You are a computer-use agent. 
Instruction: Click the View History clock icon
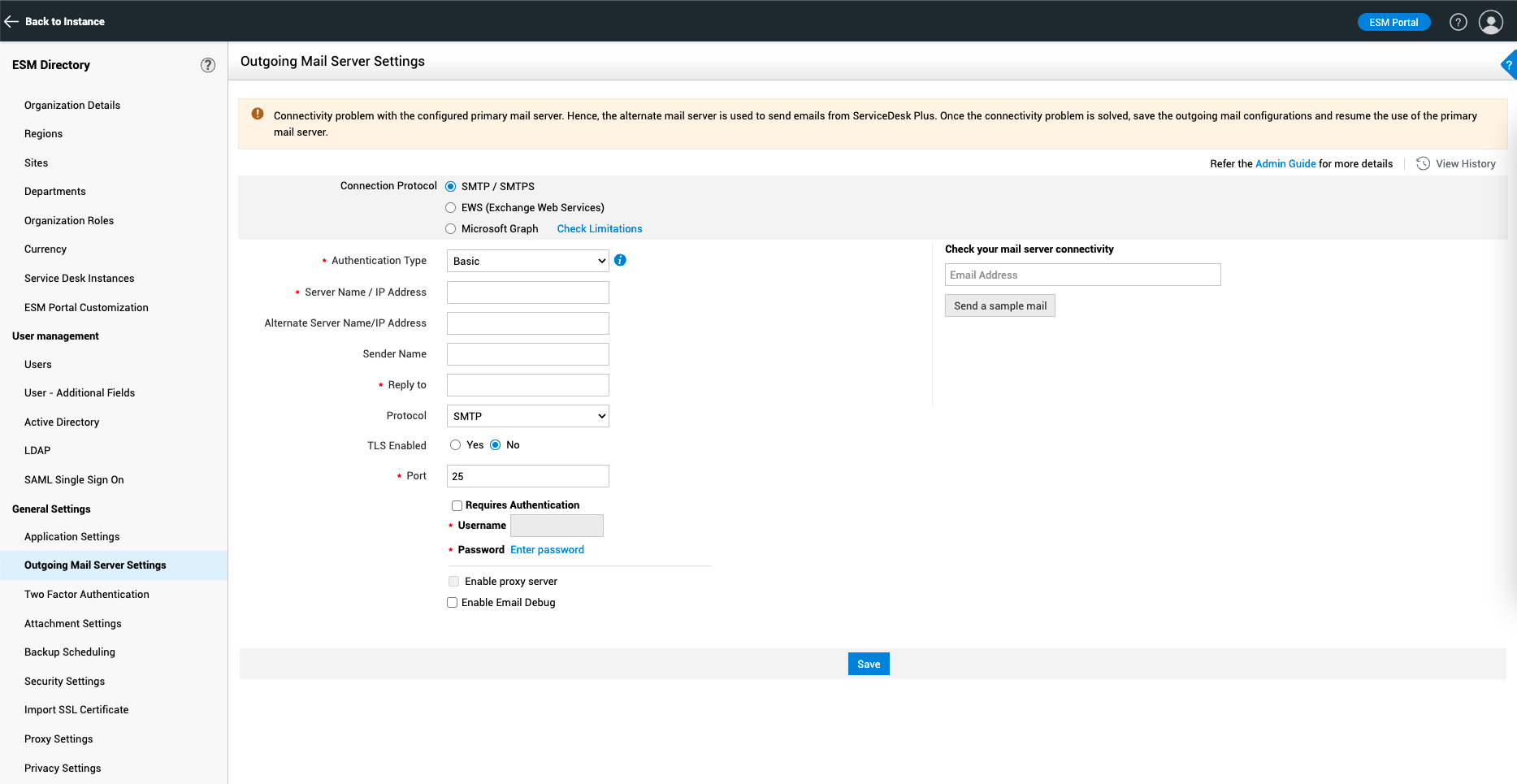tap(1423, 163)
